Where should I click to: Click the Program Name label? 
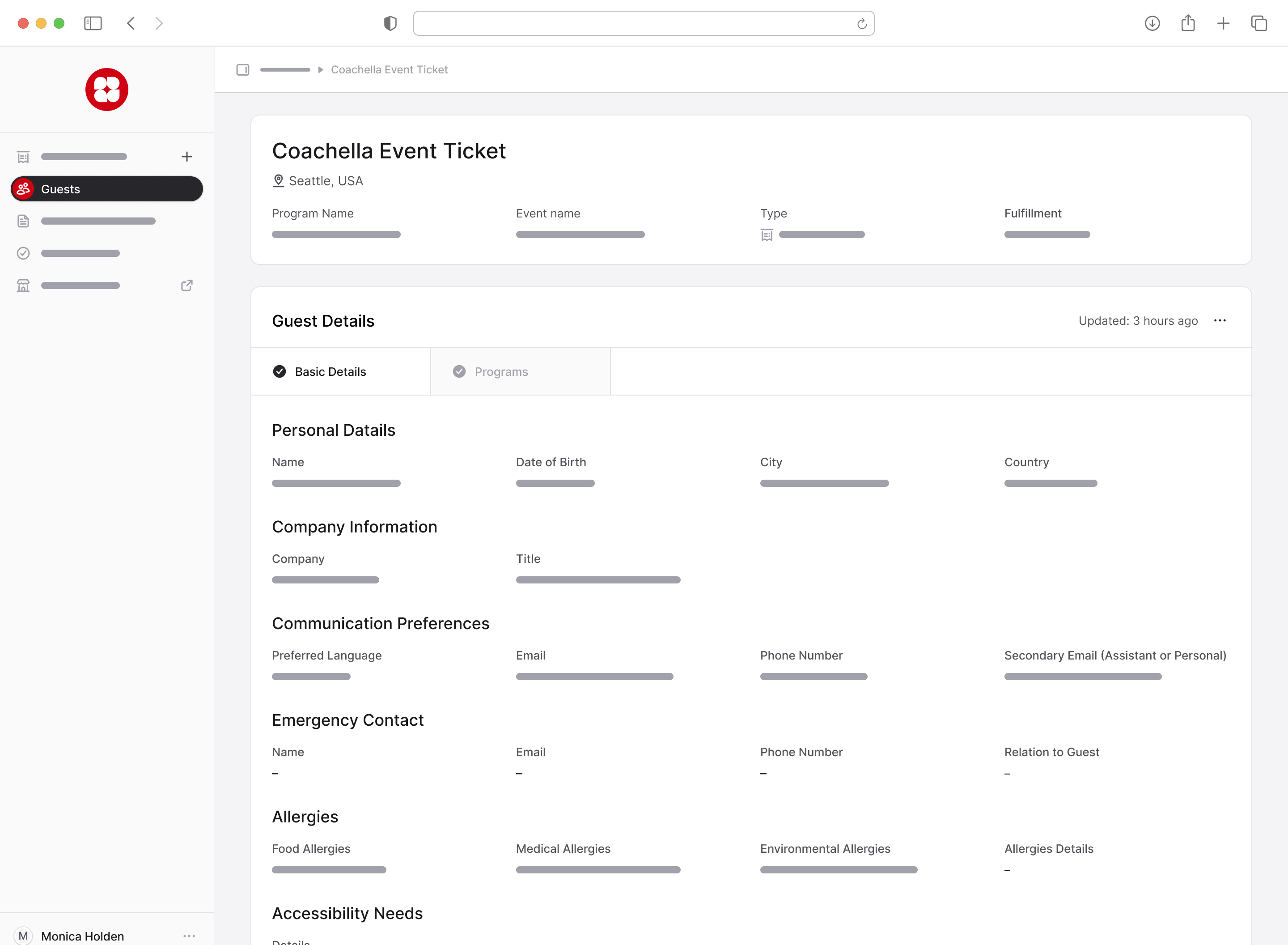tap(313, 213)
